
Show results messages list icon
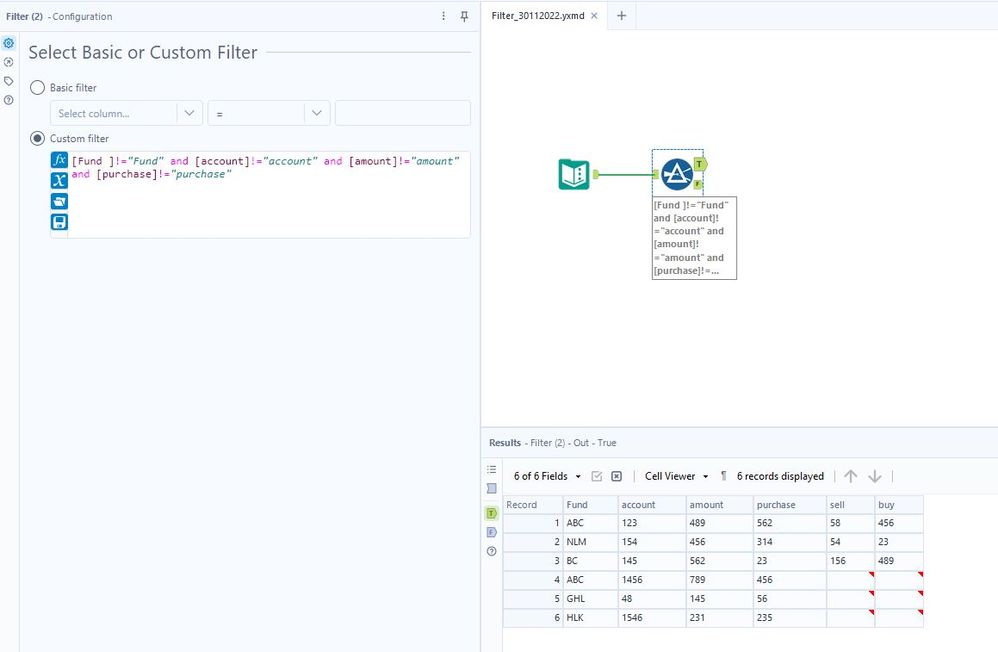[x=491, y=469]
